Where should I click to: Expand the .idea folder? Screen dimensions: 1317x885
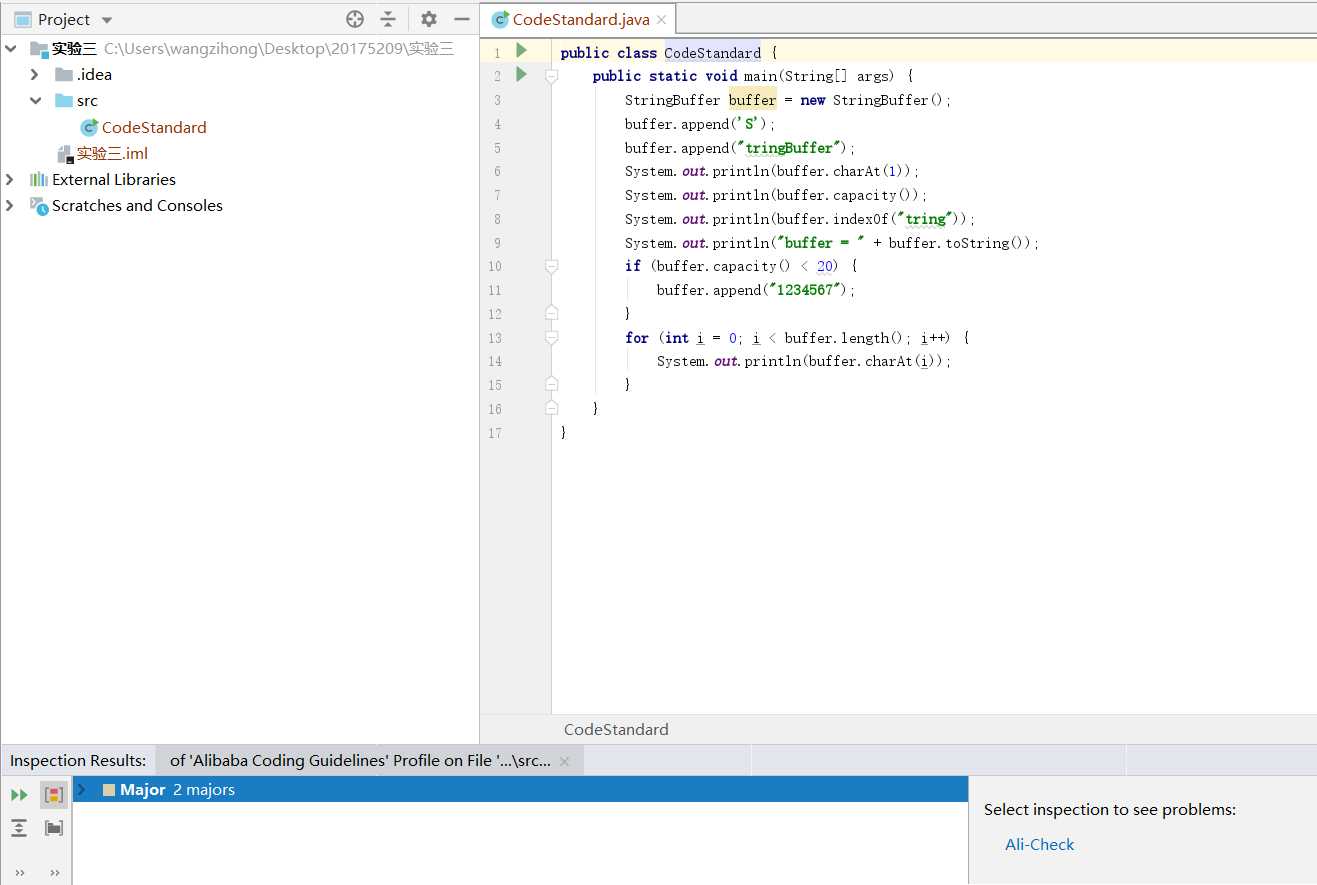click(35, 75)
